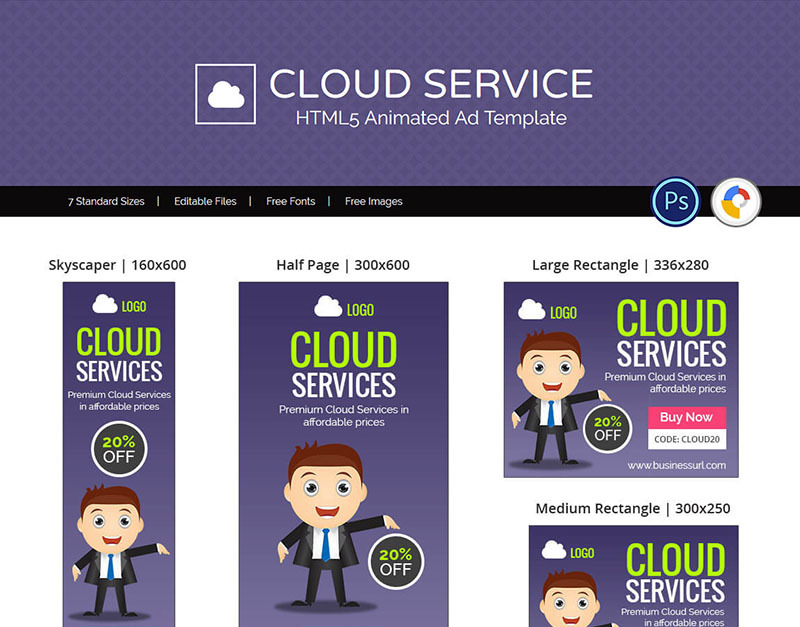
Task: Click the 20% OFF badge in Half Page banner
Action: [396, 562]
